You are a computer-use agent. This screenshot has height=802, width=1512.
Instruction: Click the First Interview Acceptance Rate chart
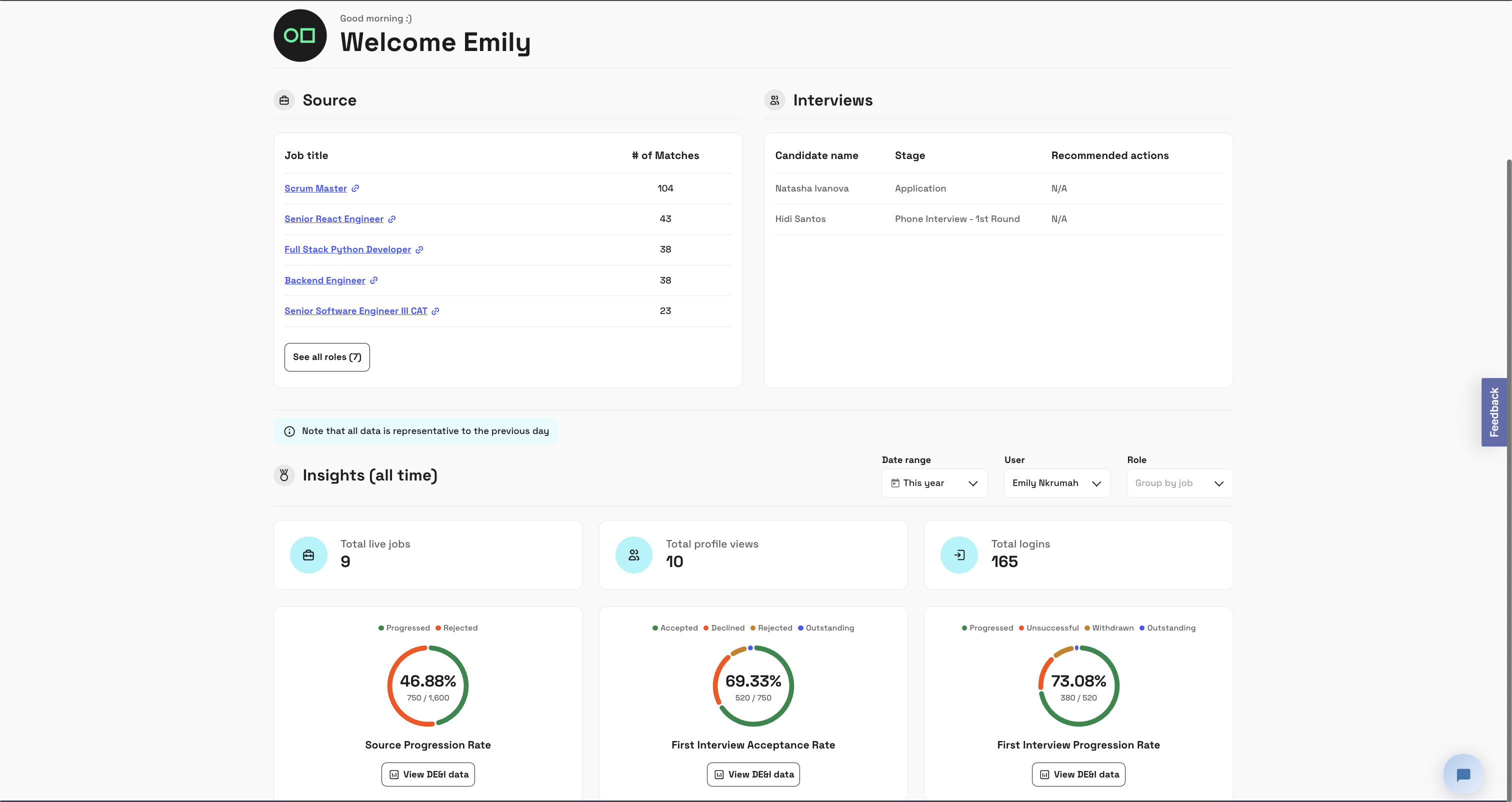tap(753, 686)
